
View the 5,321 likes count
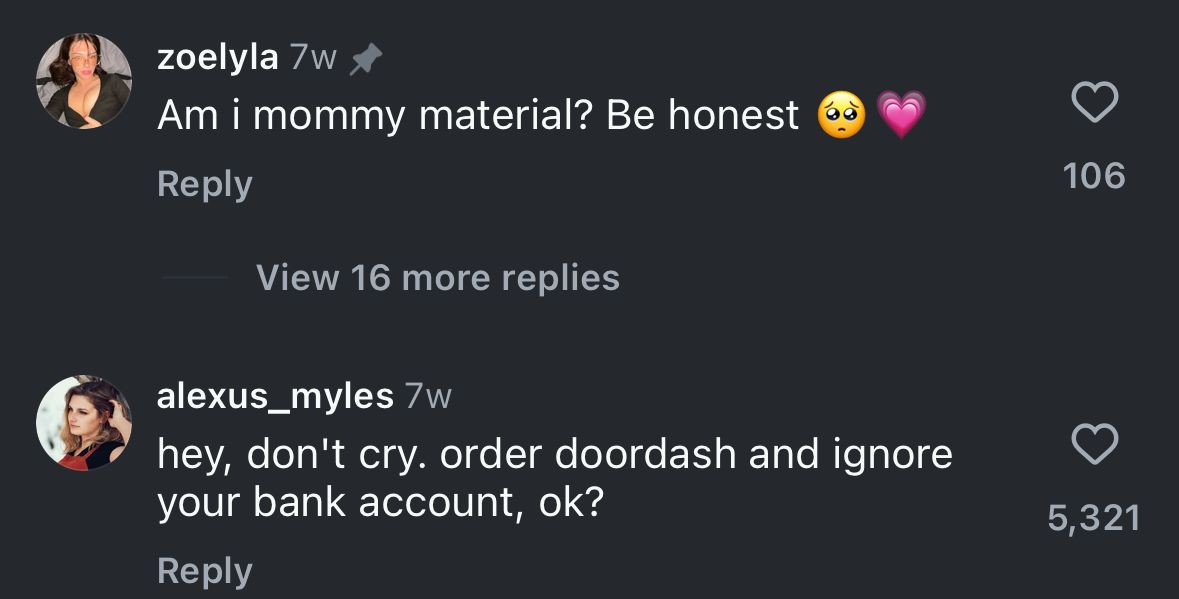click(x=1094, y=518)
